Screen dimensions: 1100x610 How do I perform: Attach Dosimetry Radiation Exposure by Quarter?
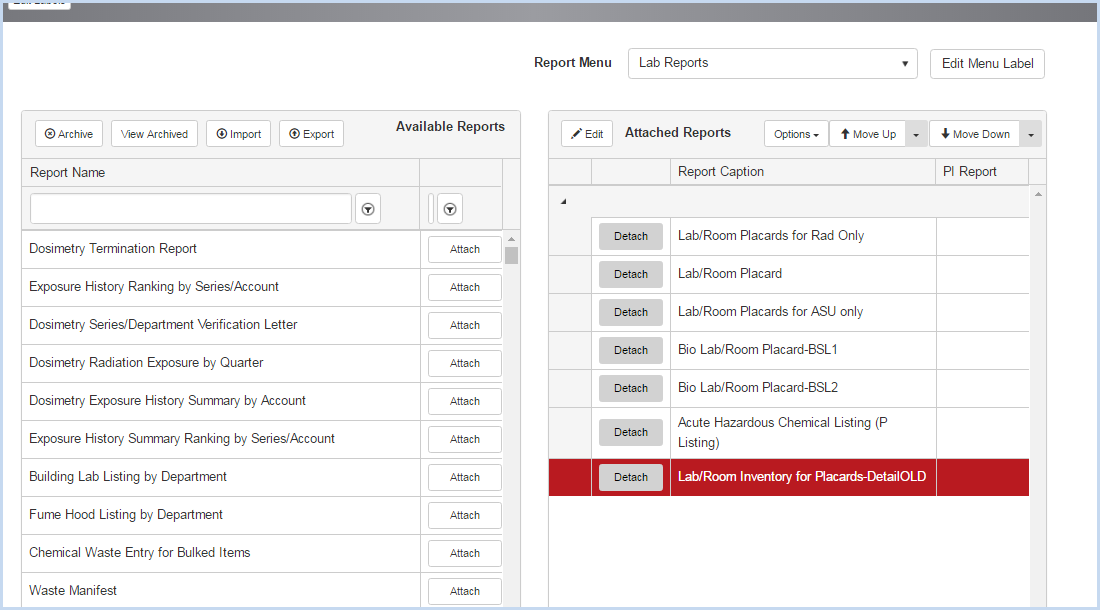coord(464,363)
